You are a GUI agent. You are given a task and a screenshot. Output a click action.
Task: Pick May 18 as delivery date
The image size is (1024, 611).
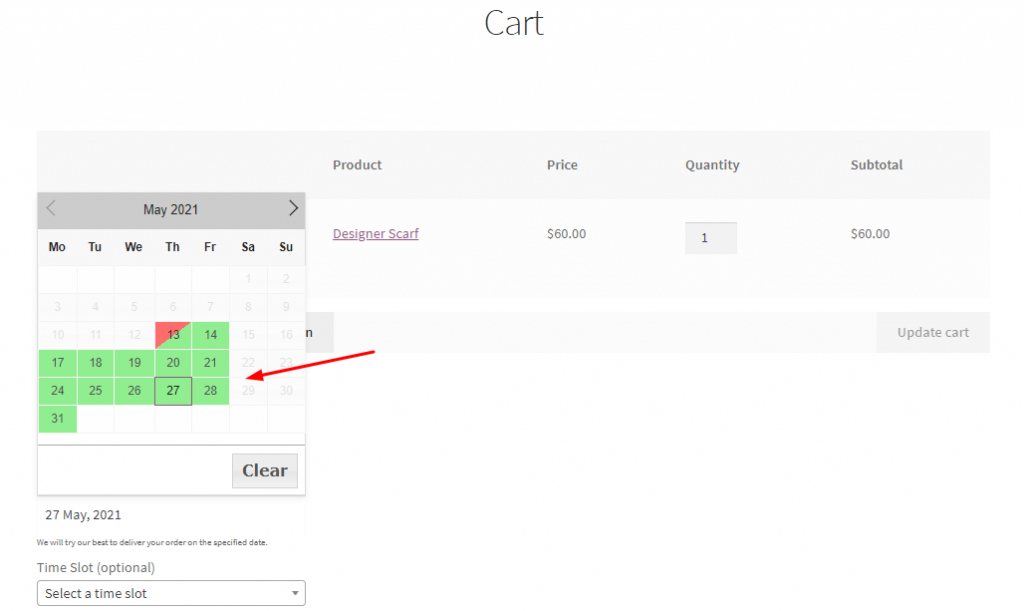coord(95,363)
